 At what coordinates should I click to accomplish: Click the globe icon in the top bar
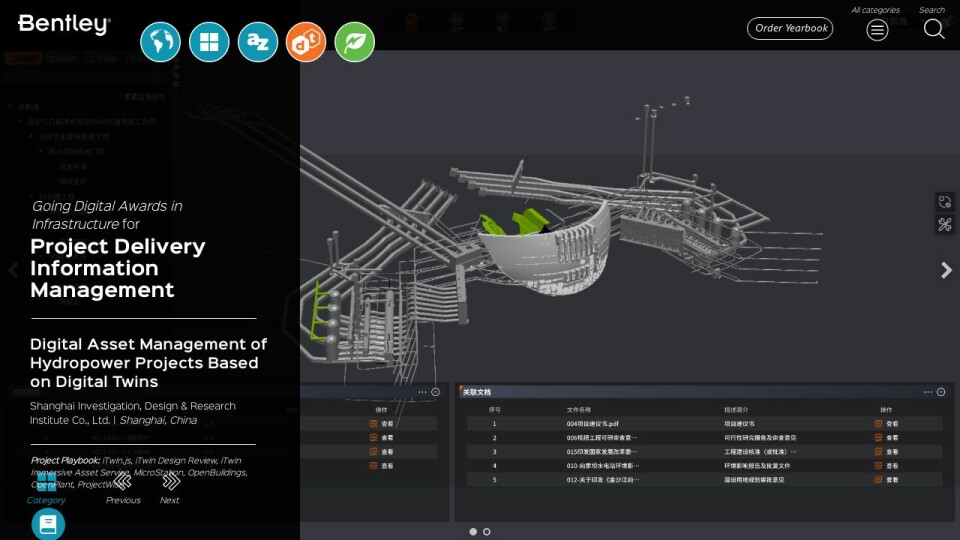[160, 42]
